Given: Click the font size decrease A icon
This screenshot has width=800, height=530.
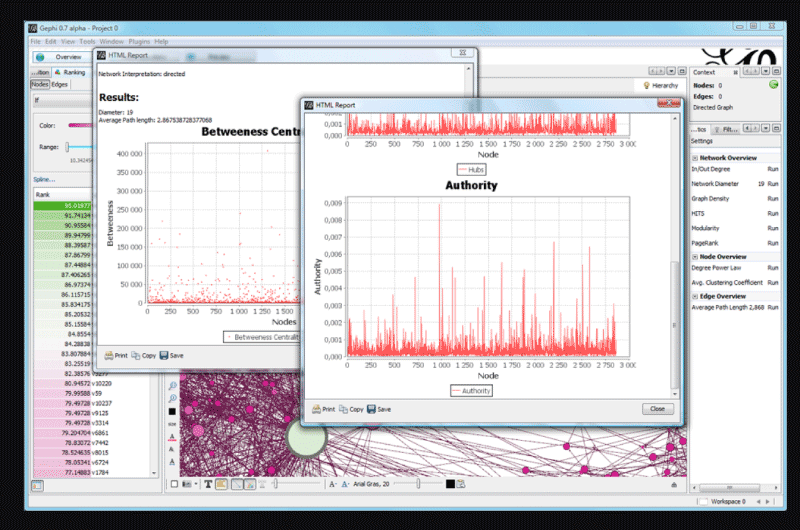Looking at the screenshot, I should click(332, 484).
